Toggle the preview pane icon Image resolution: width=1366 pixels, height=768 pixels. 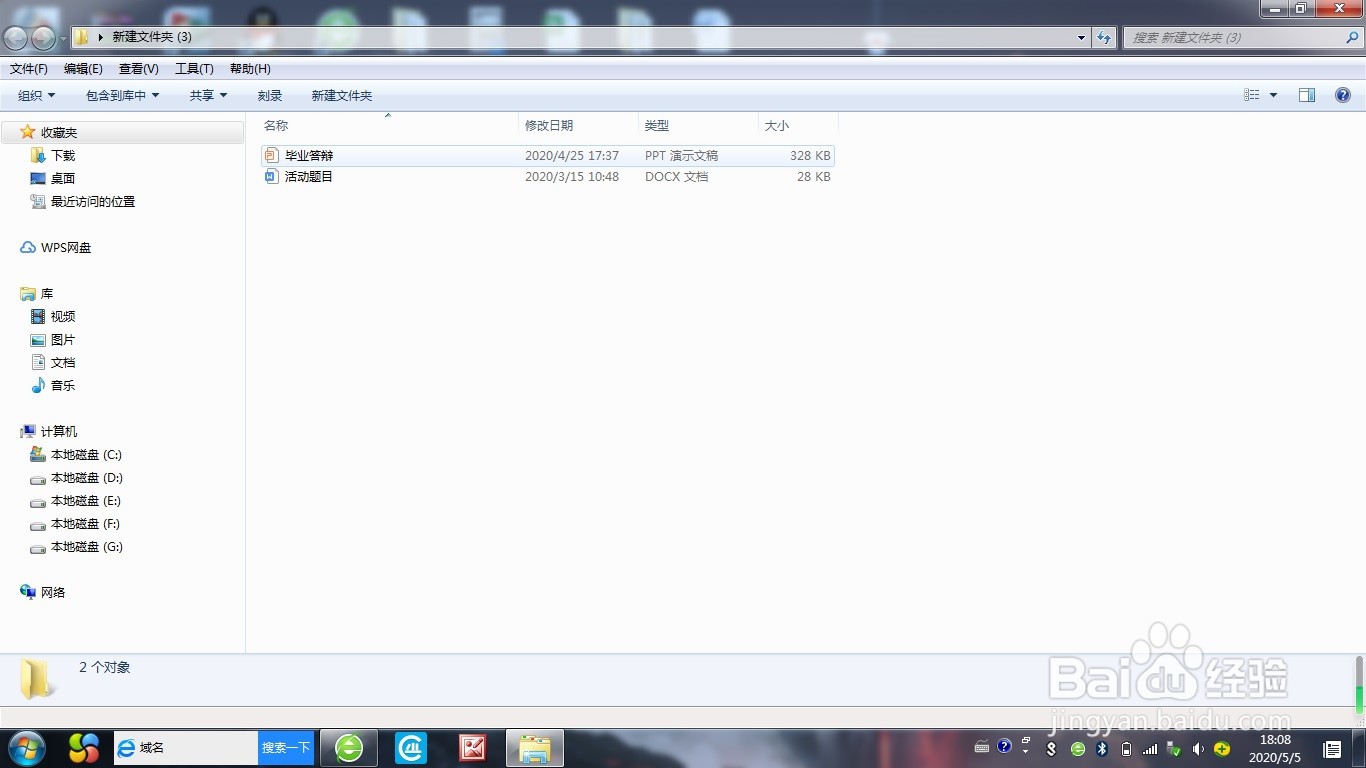[1307, 95]
